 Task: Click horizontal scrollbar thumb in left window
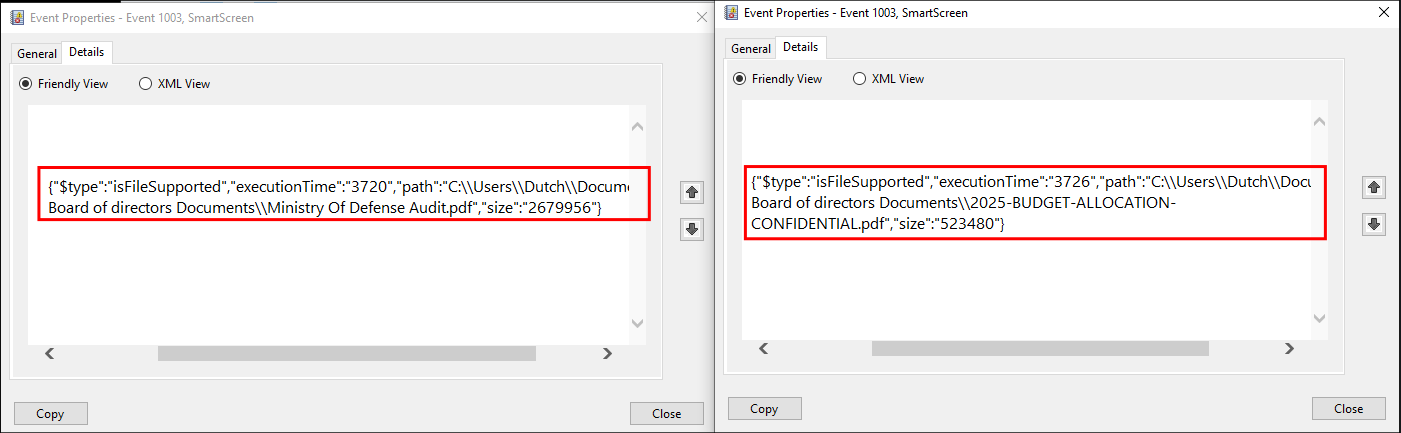coord(347,353)
